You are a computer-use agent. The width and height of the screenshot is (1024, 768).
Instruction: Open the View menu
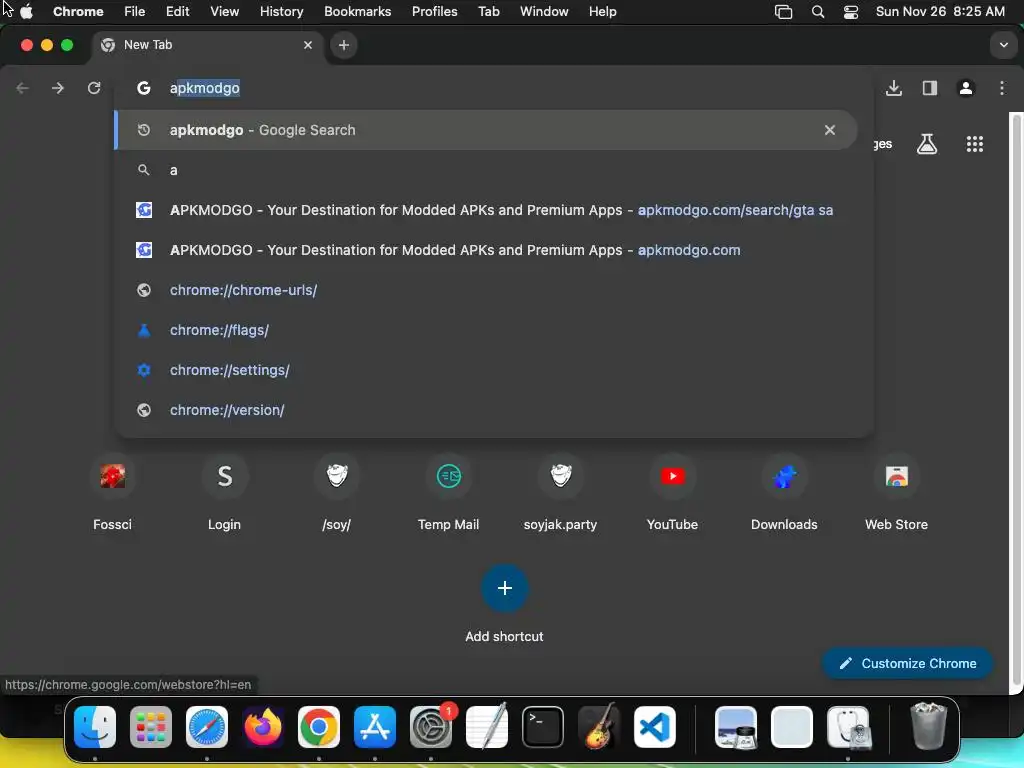[x=224, y=11]
